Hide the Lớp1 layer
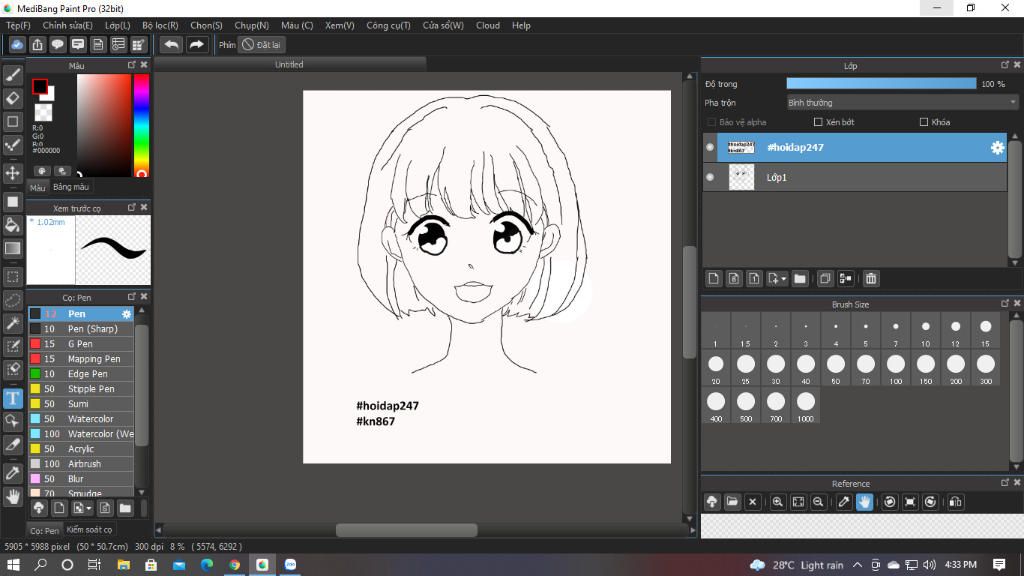This screenshot has height=576, width=1024. (x=710, y=177)
